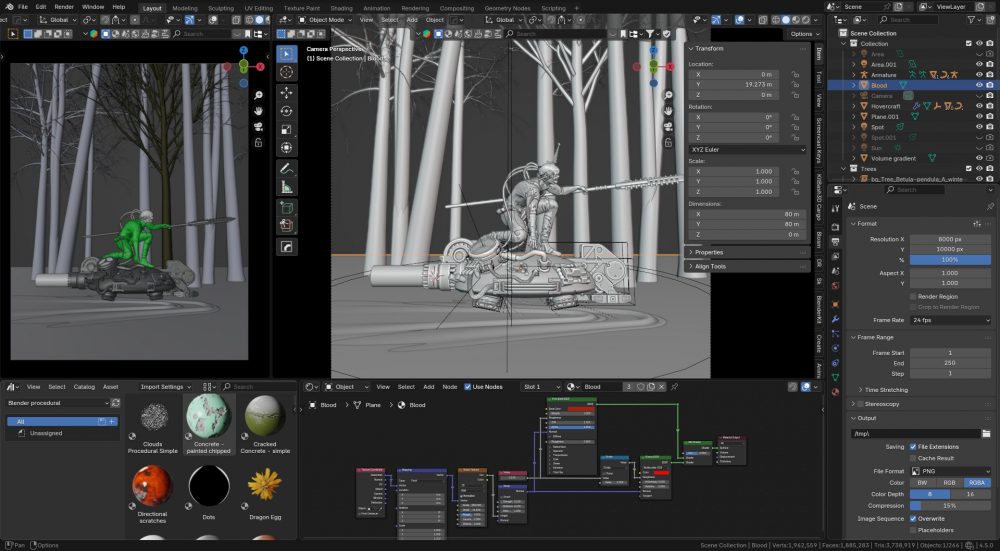
Task: Open the outliner filter funnel icon
Action: 973,20
